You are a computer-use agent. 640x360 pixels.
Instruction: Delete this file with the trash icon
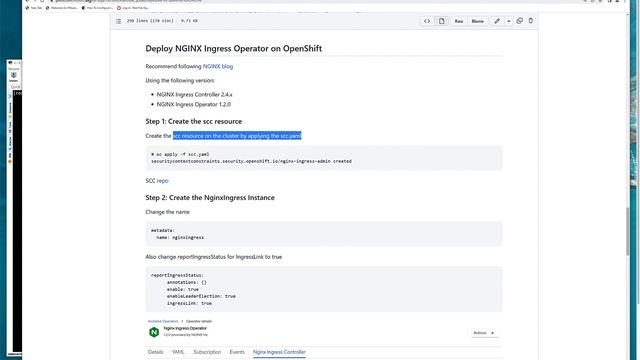click(x=531, y=21)
